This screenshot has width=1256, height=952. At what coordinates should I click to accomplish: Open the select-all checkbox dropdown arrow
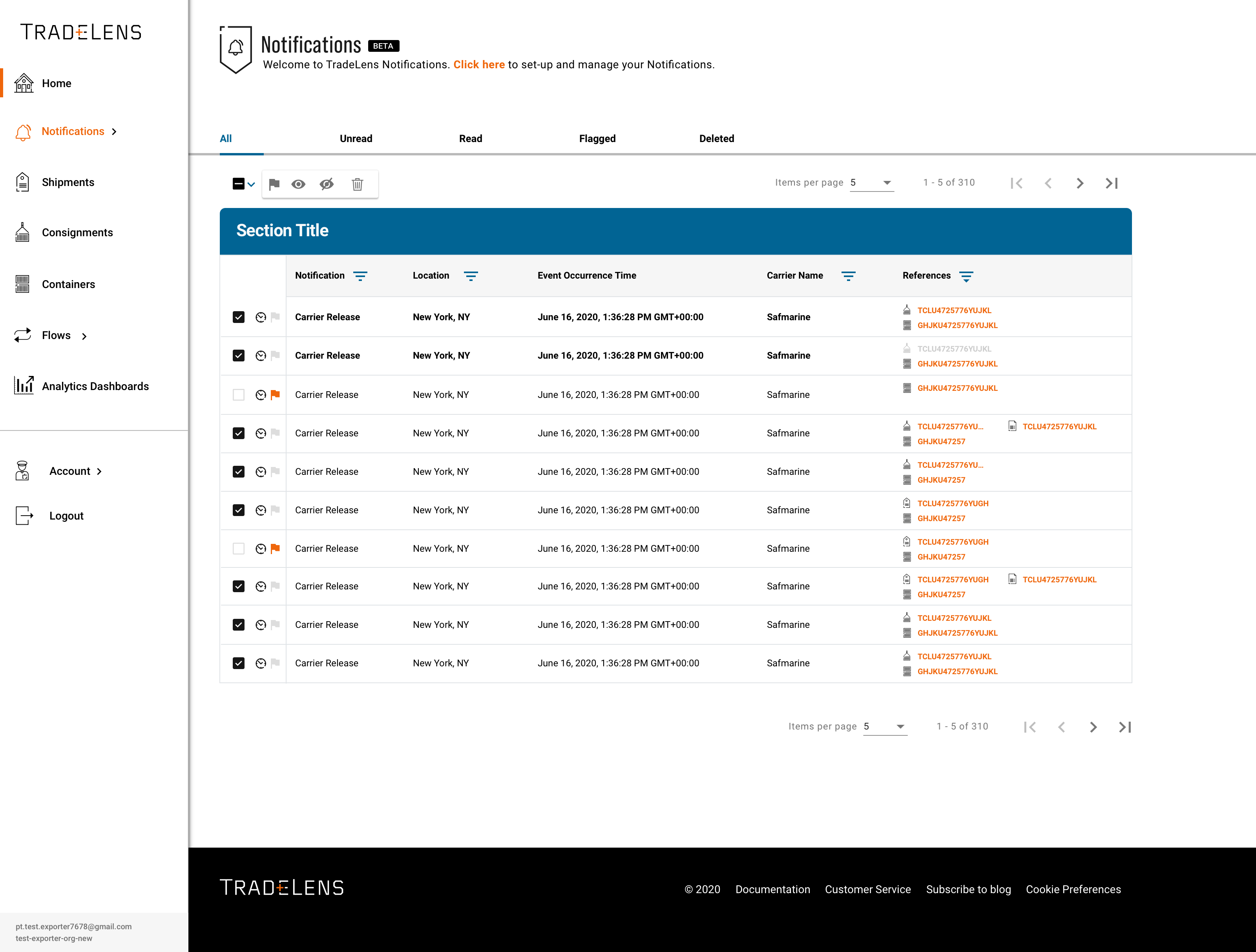tap(251, 184)
